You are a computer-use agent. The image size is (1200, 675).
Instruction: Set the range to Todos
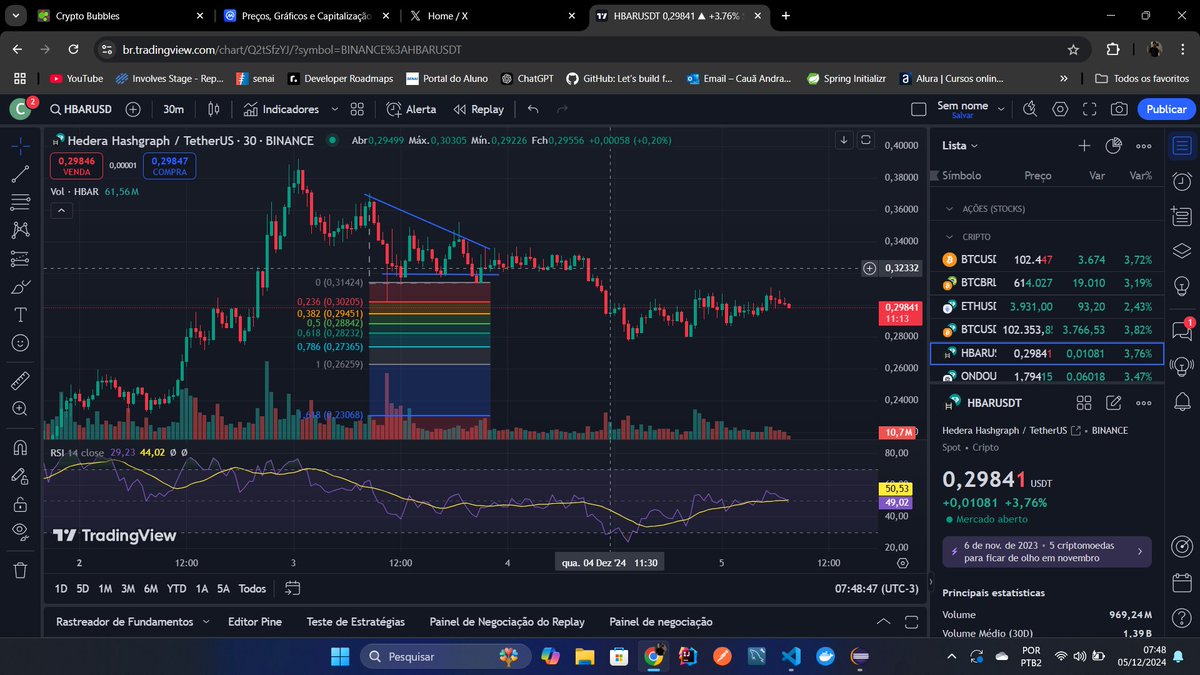pos(253,589)
